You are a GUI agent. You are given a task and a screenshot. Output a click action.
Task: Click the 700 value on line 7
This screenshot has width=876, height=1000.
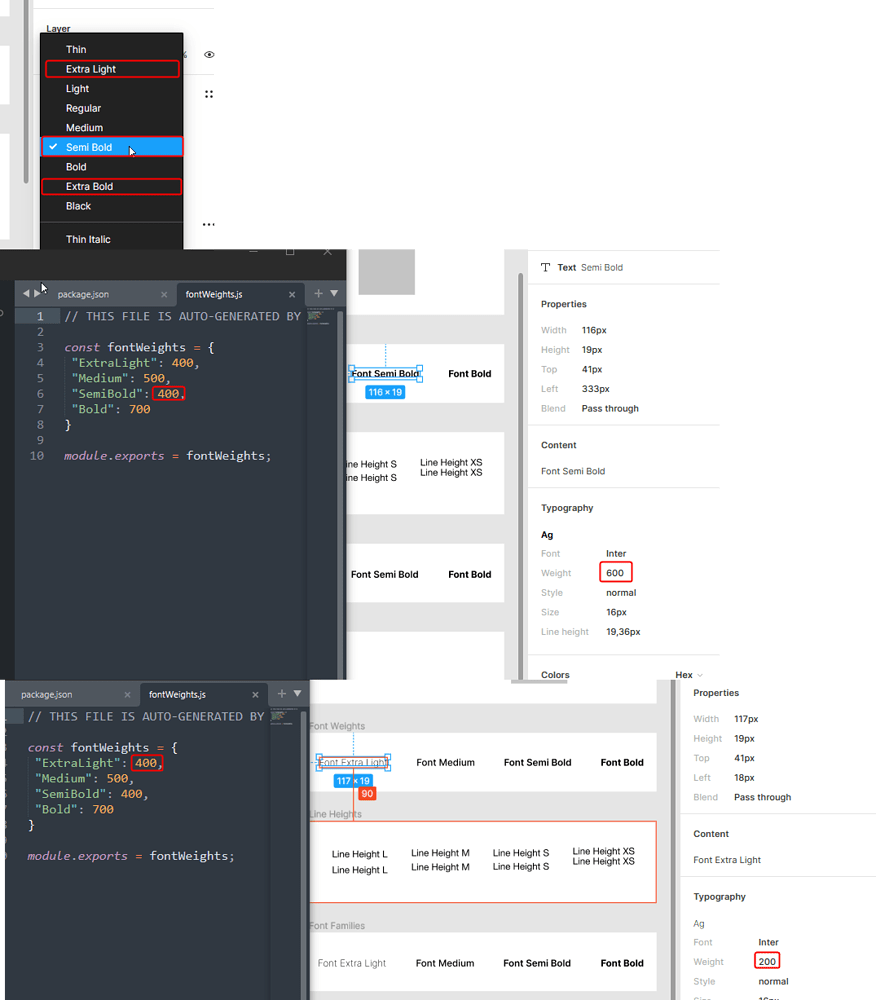point(140,409)
